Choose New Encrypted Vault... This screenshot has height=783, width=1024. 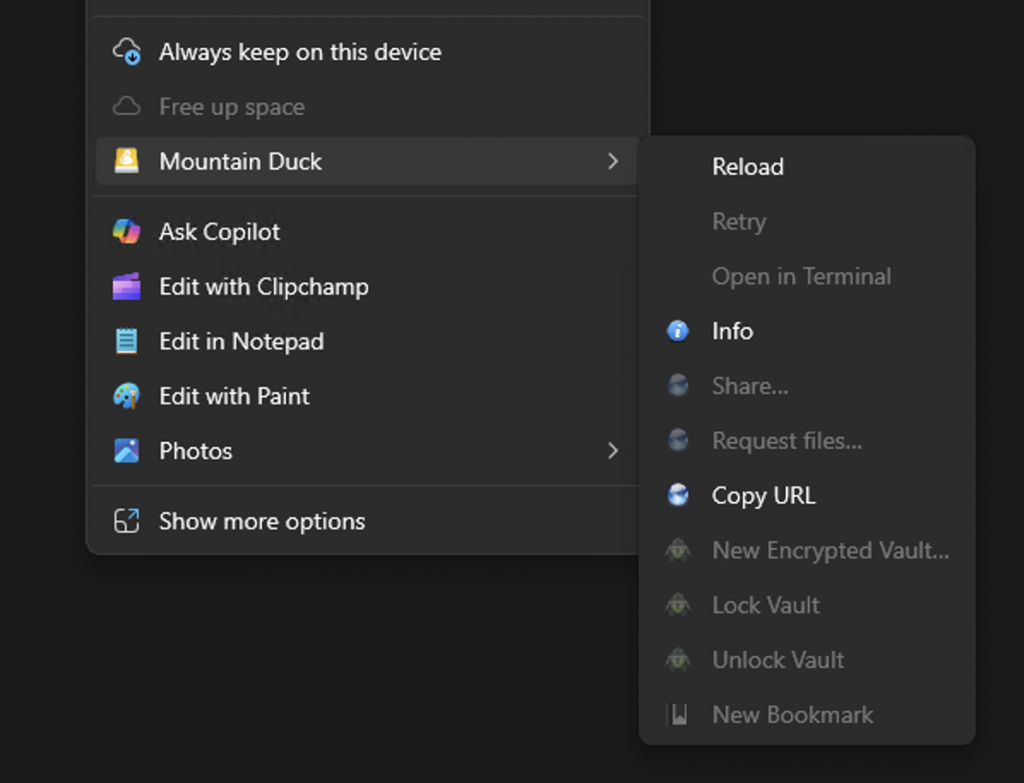click(807, 551)
